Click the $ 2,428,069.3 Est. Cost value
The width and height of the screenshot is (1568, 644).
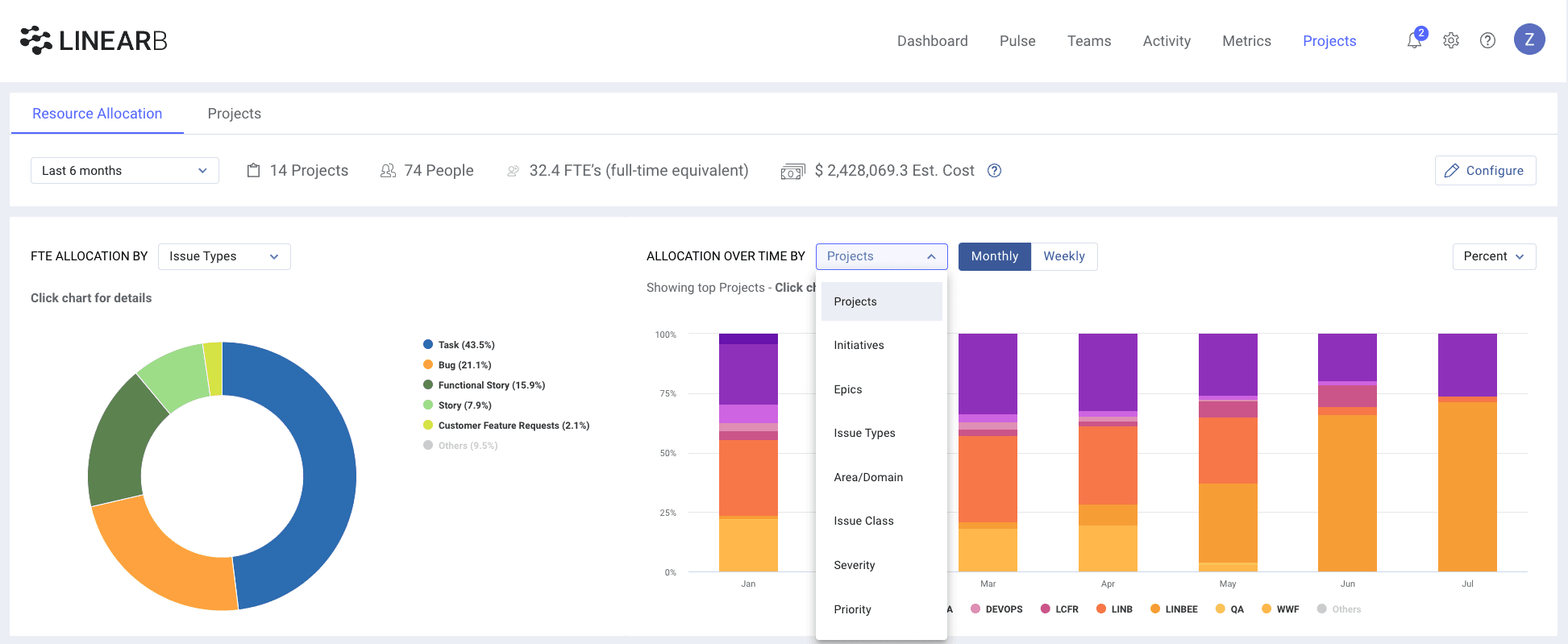click(x=895, y=170)
